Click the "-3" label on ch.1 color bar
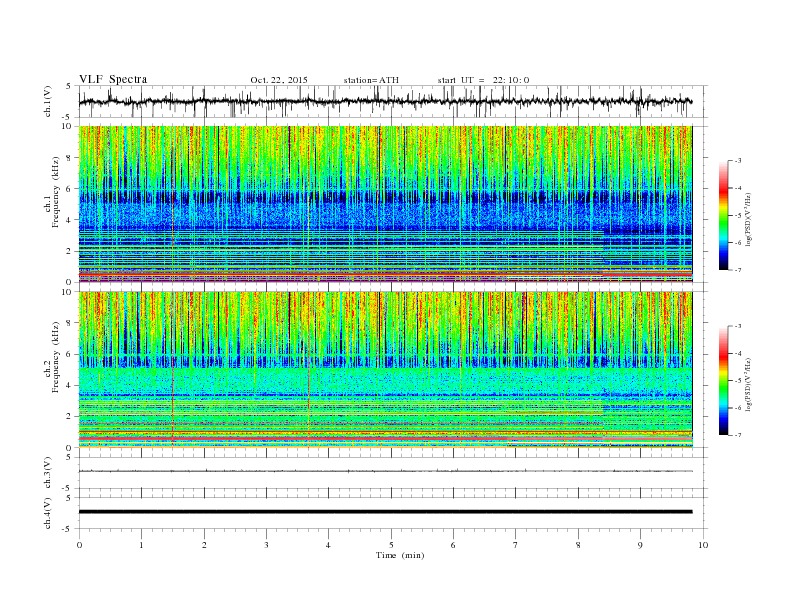 click(738, 161)
